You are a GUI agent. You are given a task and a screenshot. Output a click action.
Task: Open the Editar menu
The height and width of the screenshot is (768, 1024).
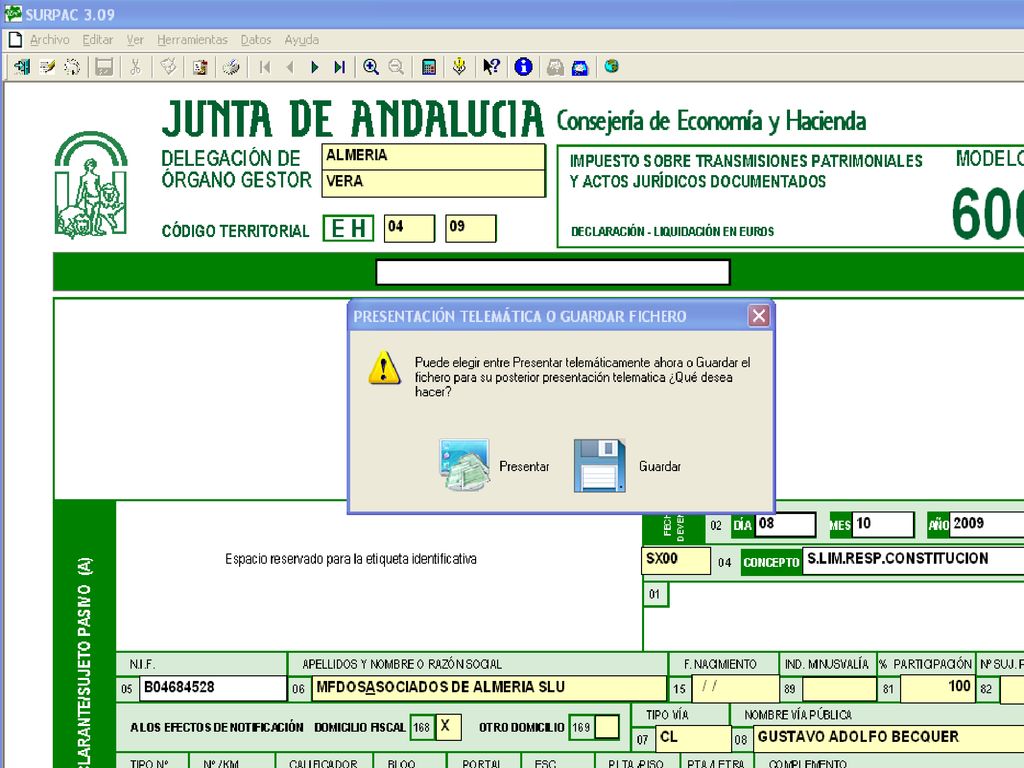[x=98, y=40]
